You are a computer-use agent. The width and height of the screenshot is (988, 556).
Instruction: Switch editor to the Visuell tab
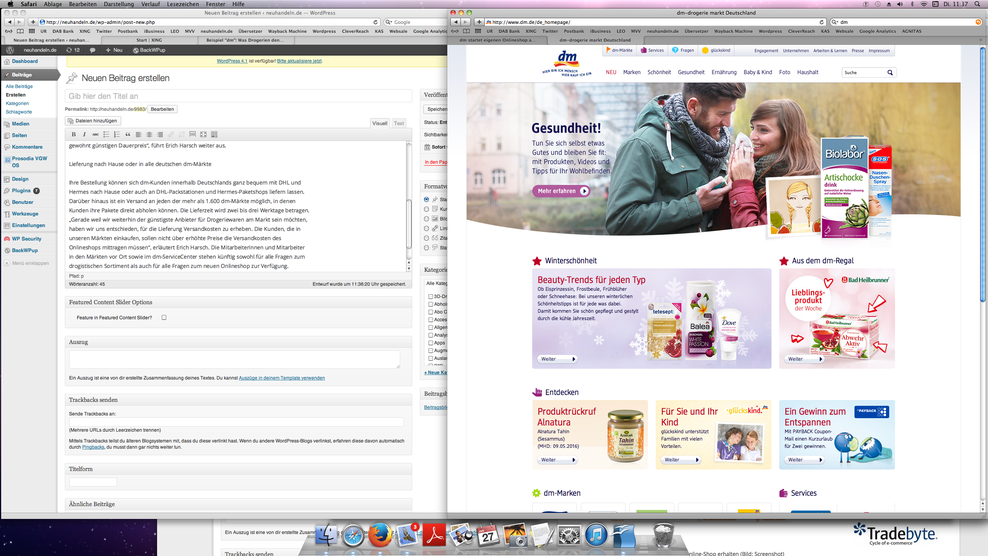[379, 123]
